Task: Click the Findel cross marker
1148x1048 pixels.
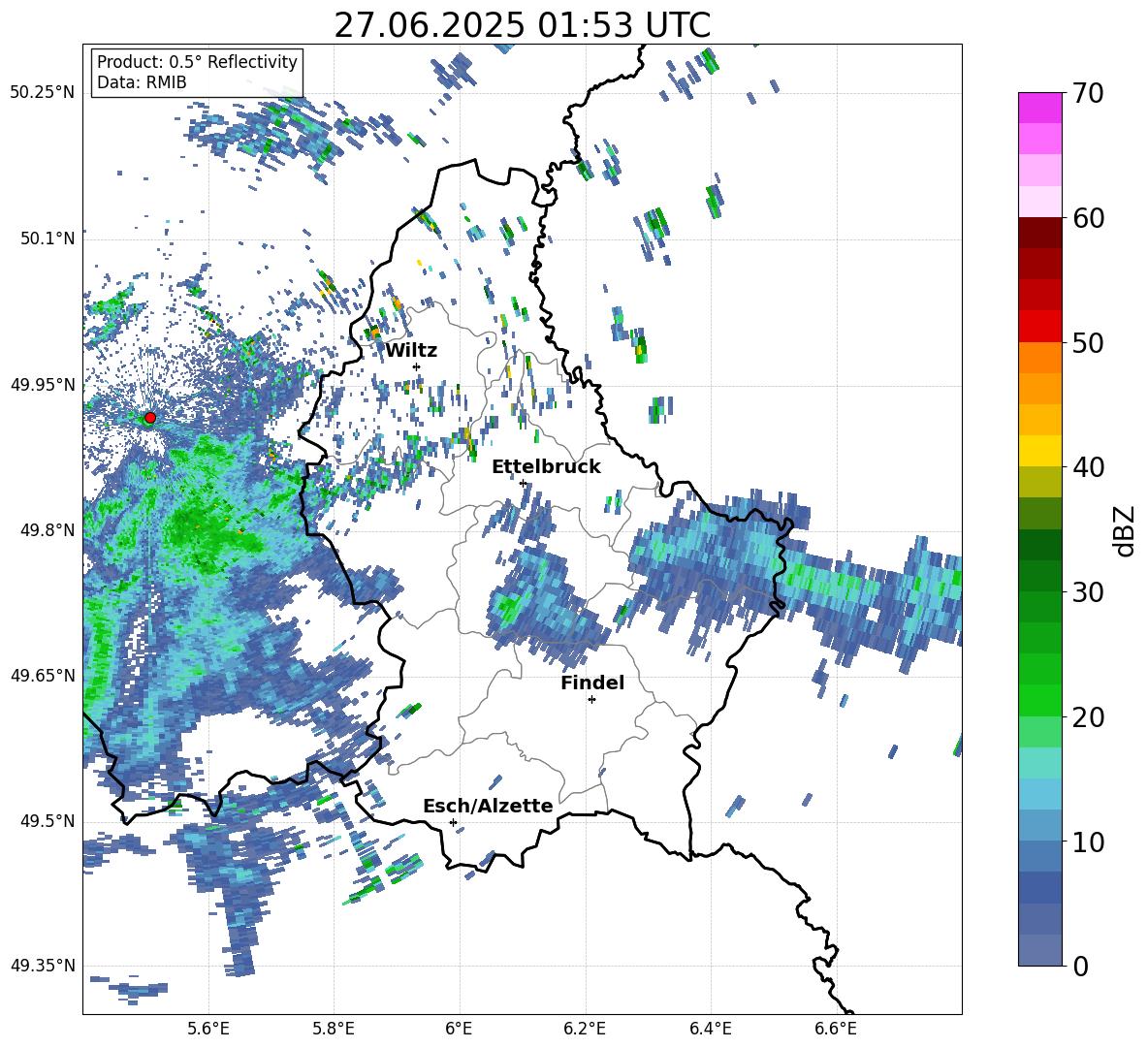Action: point(591,700)
